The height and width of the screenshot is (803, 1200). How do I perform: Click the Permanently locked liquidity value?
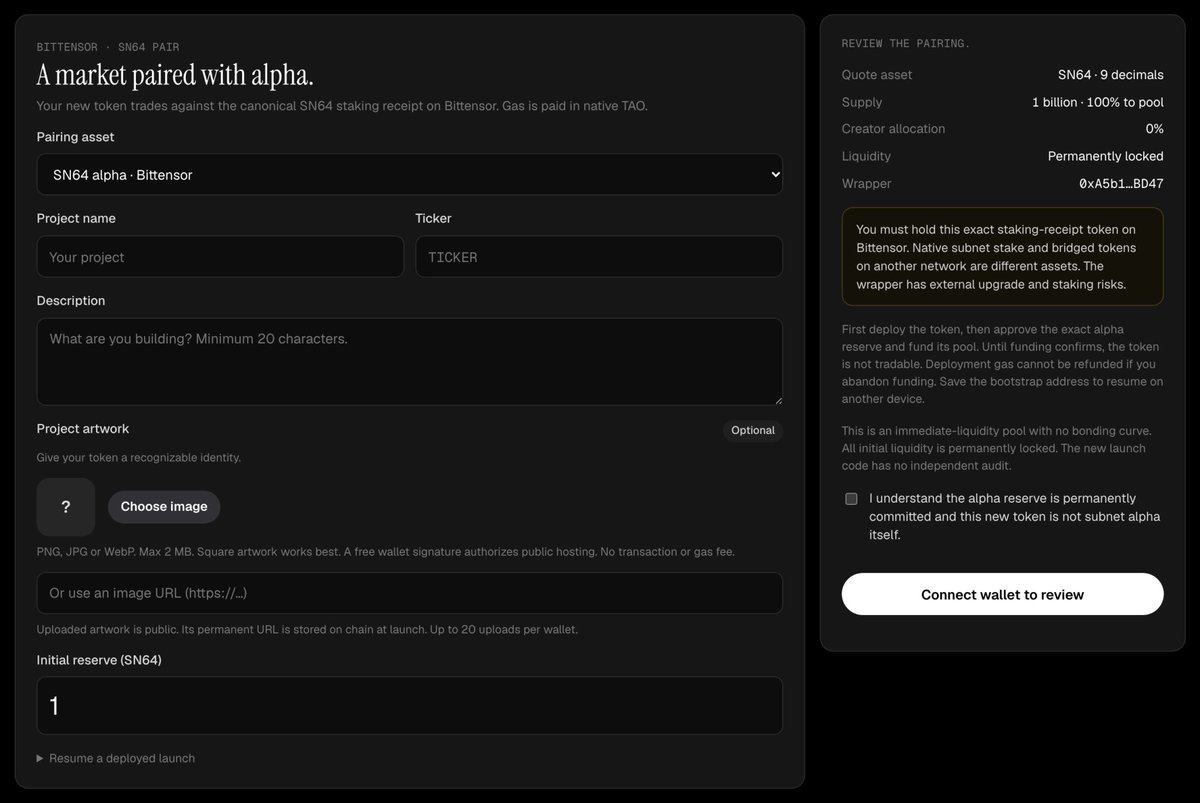tap(1105, 156)
